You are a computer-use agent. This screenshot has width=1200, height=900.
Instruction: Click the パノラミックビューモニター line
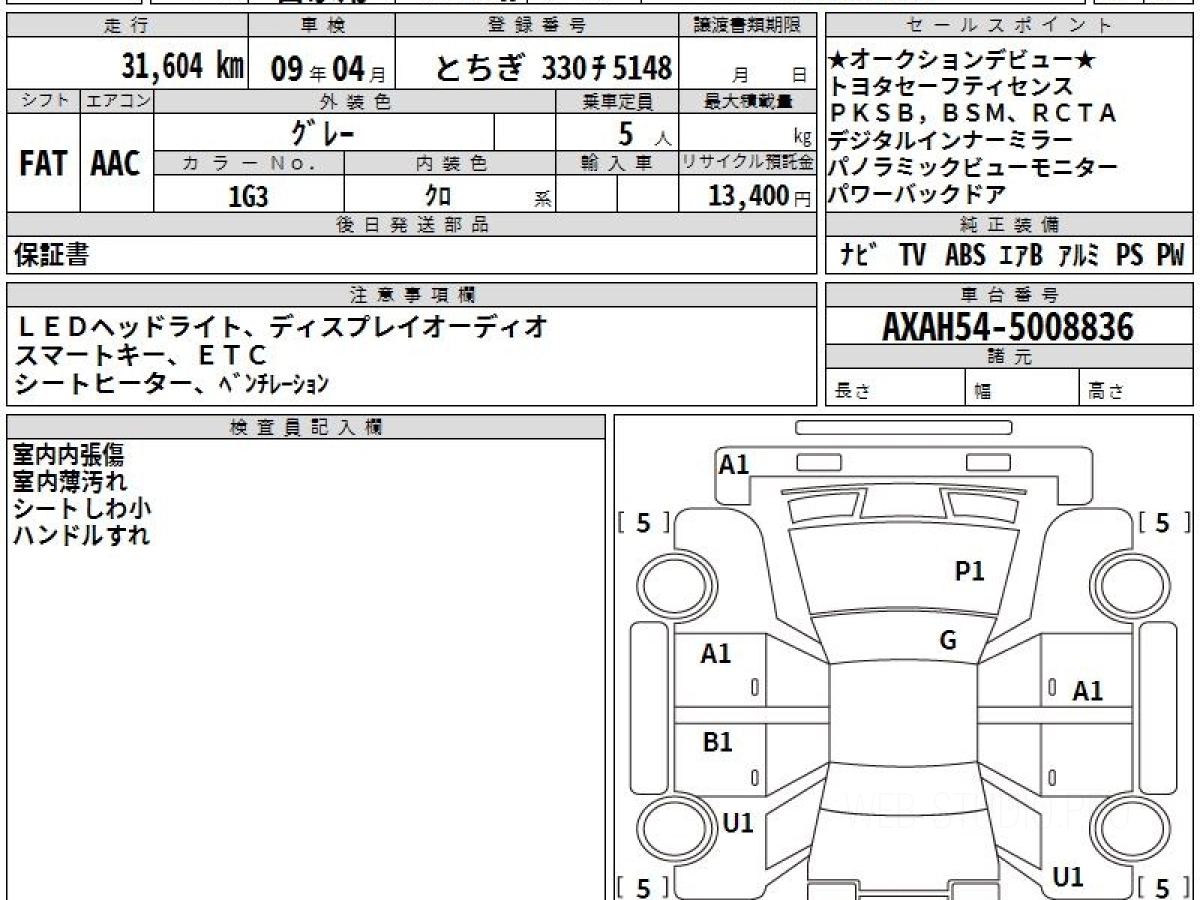click(x=973, y=167)
